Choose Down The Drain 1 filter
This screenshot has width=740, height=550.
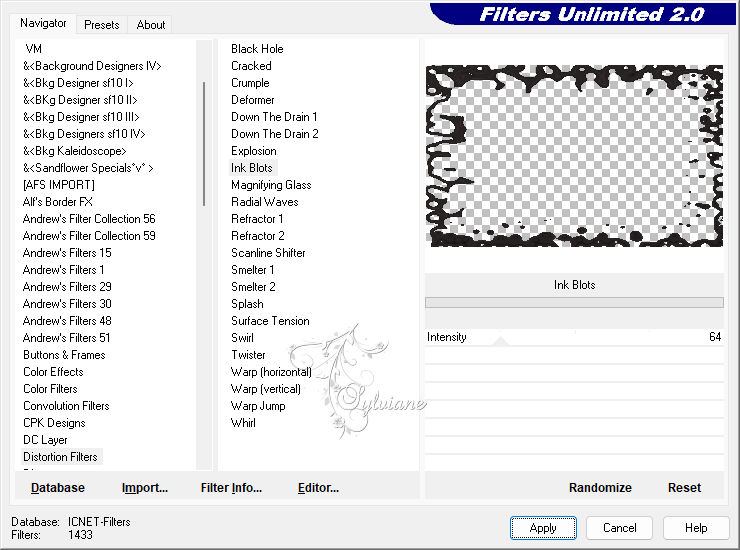click(x=274, y=117)
